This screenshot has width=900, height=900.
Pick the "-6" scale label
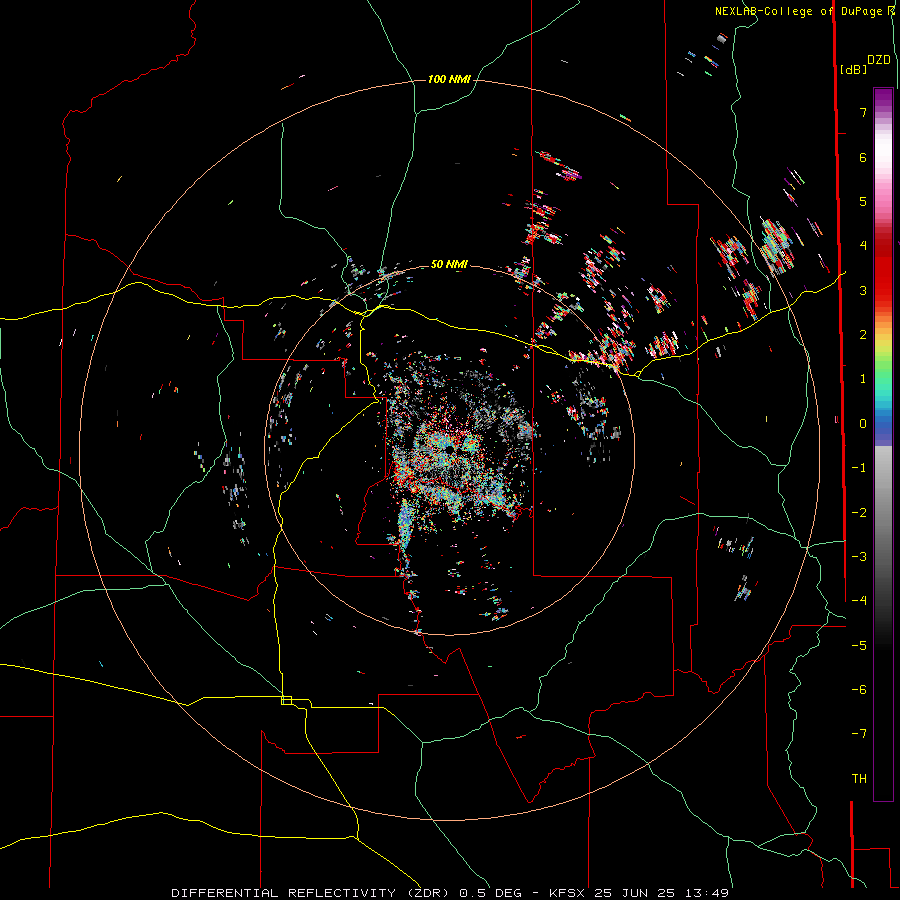click(859, 689)
